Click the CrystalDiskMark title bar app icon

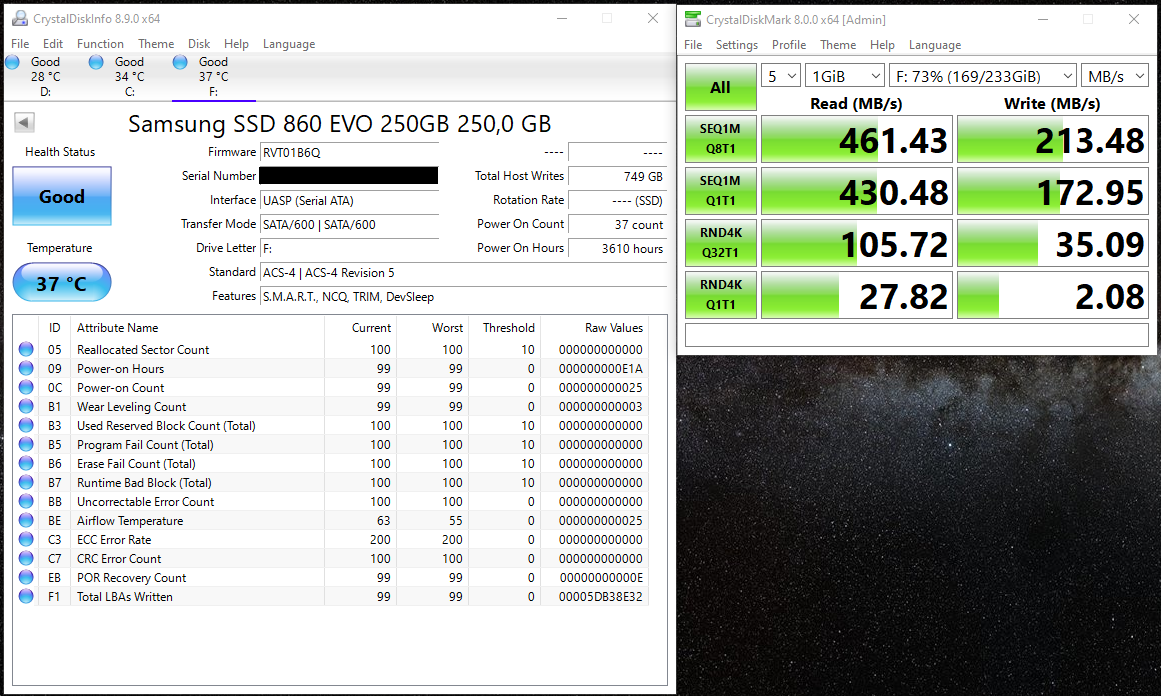pyautogui.click(x=693, y=19)
